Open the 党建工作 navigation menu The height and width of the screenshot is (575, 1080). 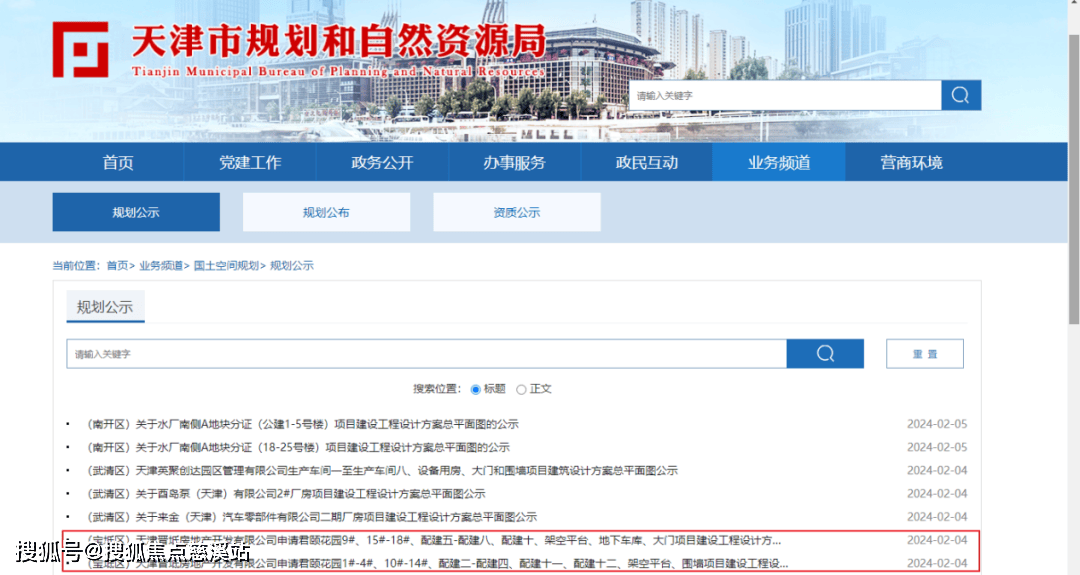pos(250,163)
